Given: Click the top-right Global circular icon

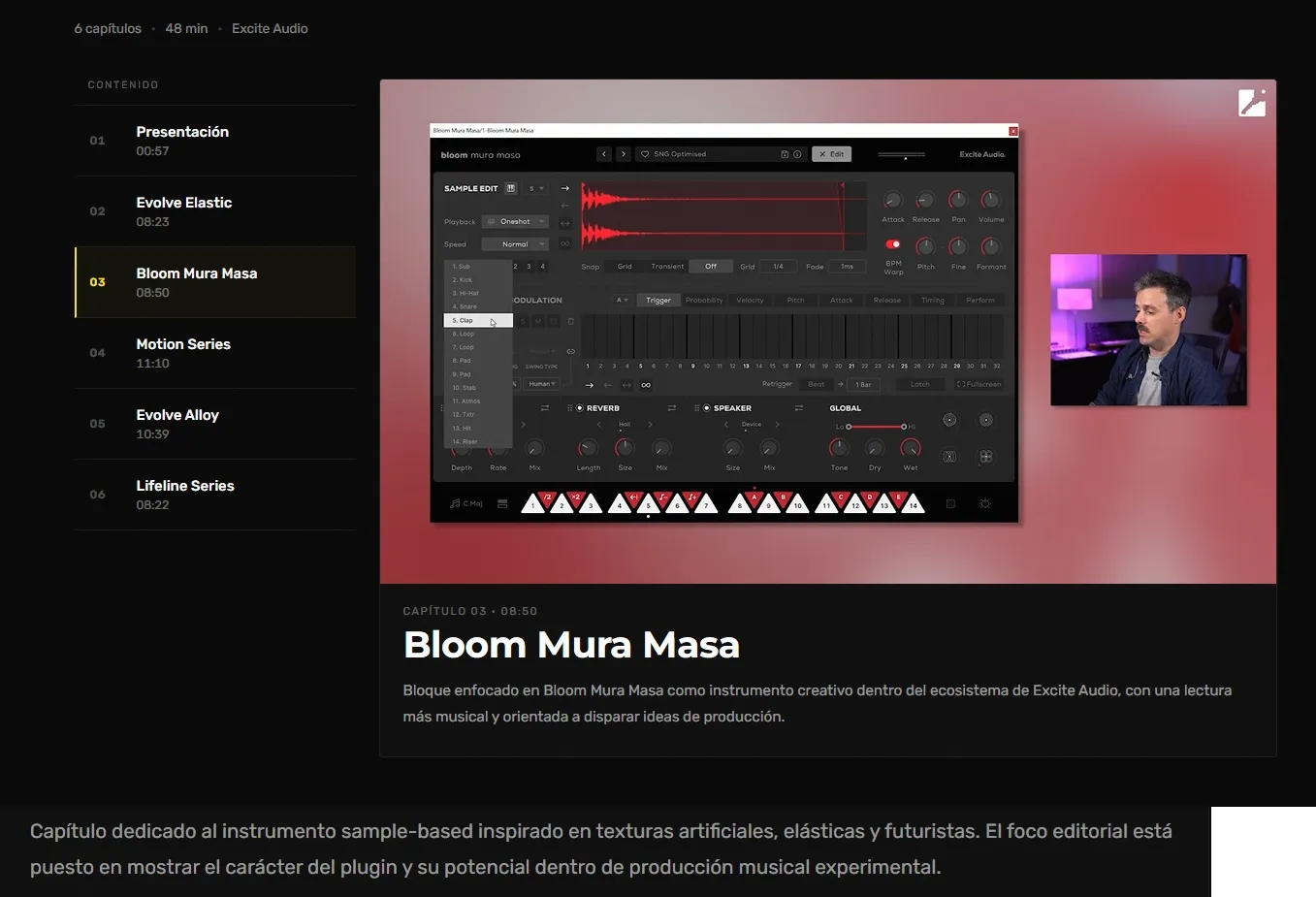Looking at the screenshot, I should tap(985, 420).
